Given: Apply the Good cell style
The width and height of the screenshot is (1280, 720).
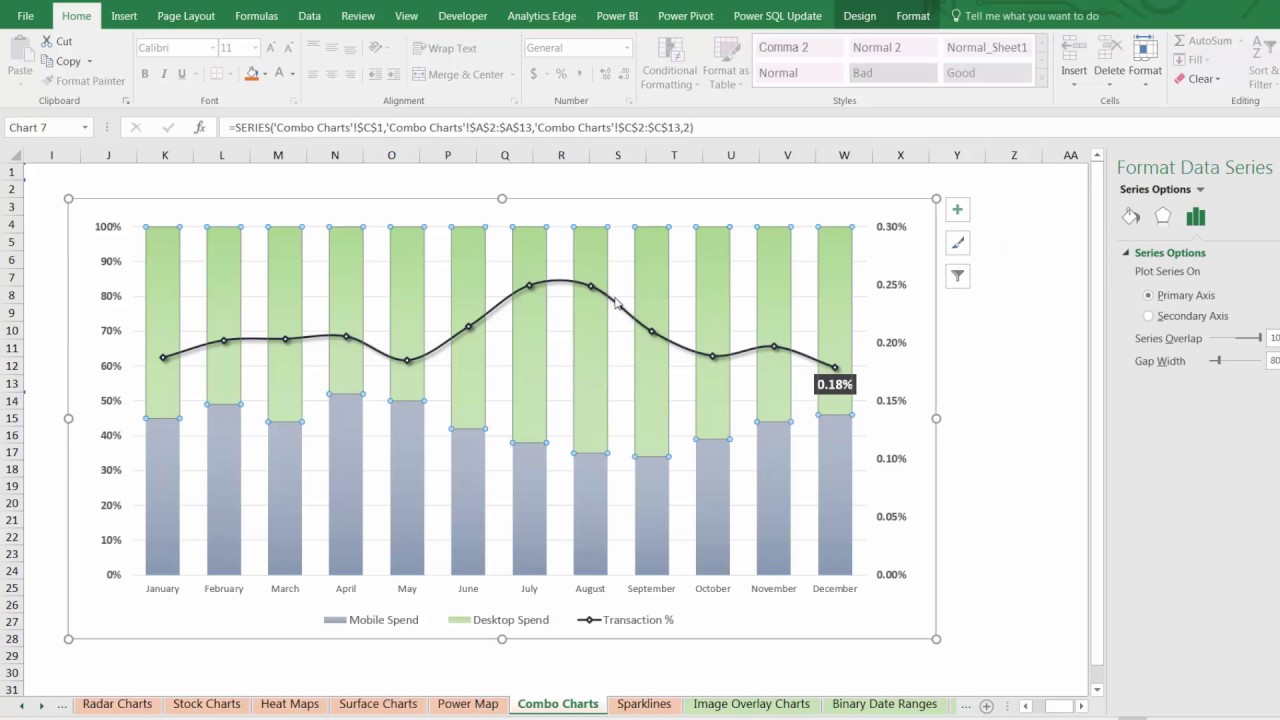Looking at the screenshot, I should 986,73.
